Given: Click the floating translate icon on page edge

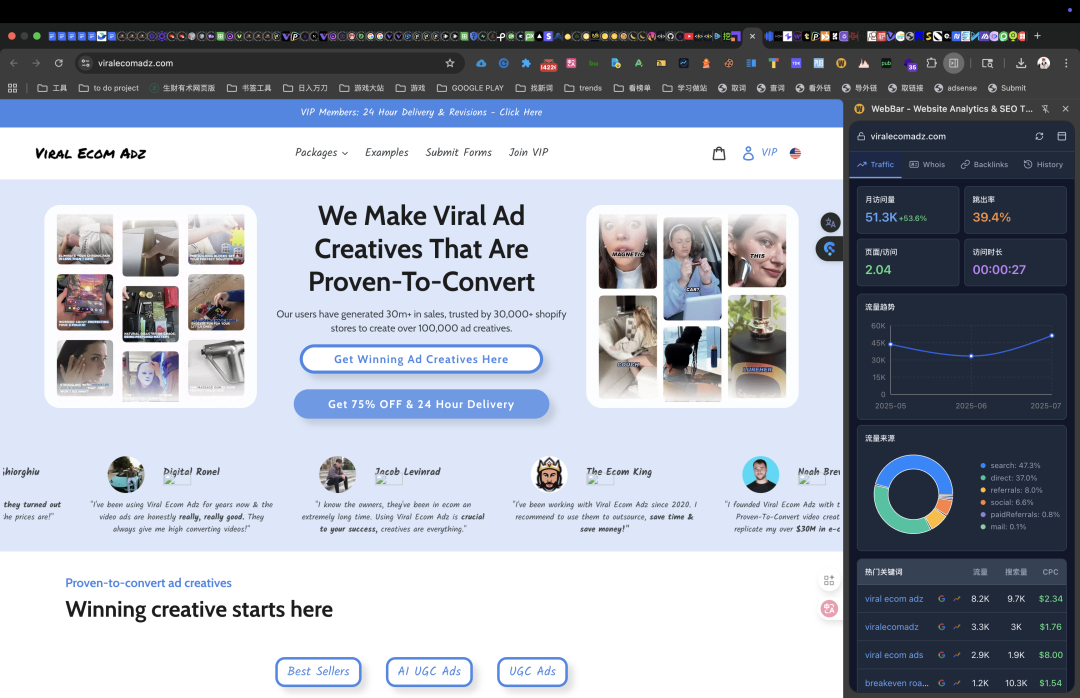Looking at the screenshot, I should point(830,223).
